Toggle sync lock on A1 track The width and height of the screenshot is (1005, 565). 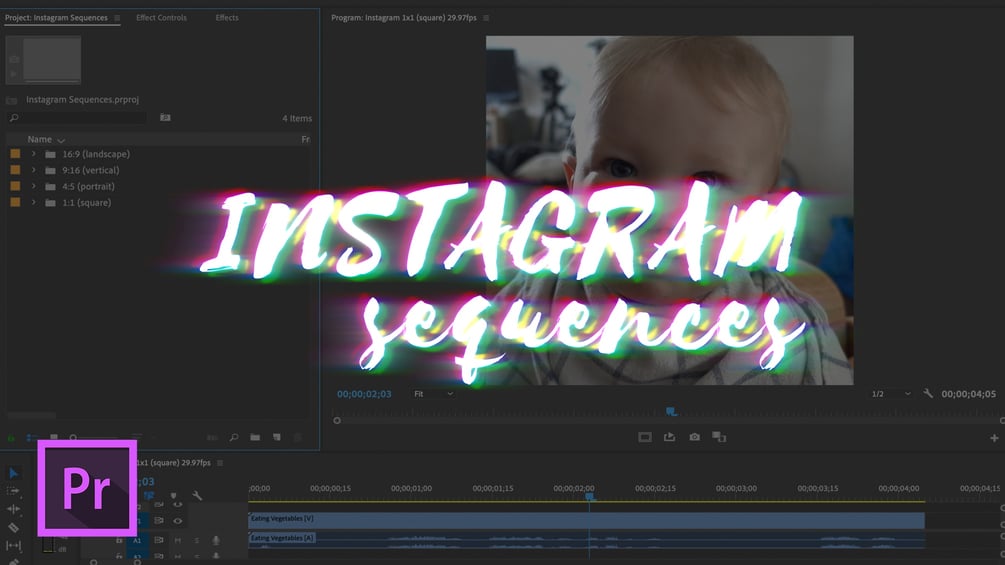(x=158, y=541)
